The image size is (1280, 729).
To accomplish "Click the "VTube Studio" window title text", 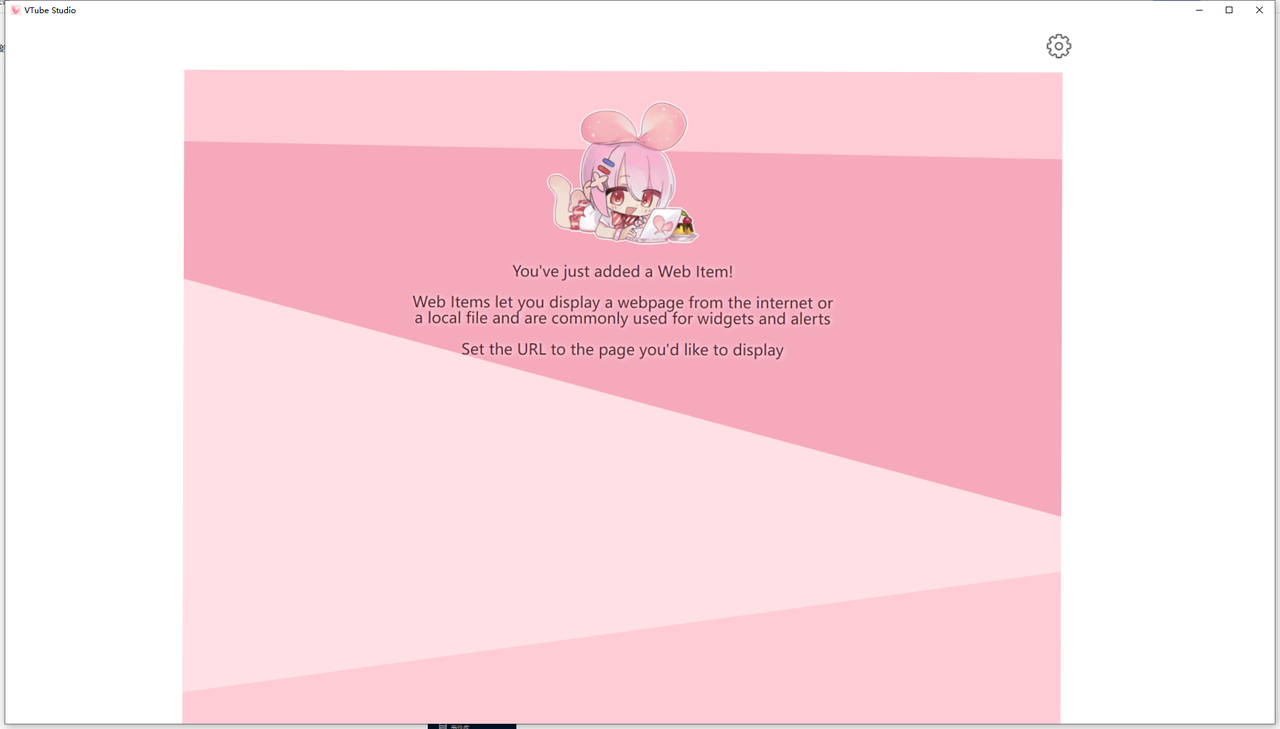I will 50,10.
